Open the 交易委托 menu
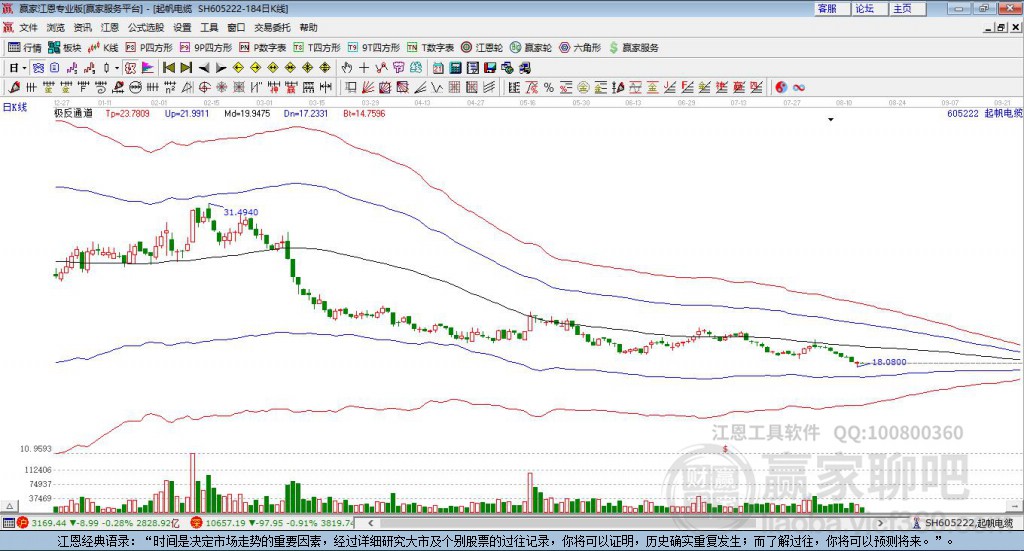Viewport: 1024px width, 551px height. 272,27
